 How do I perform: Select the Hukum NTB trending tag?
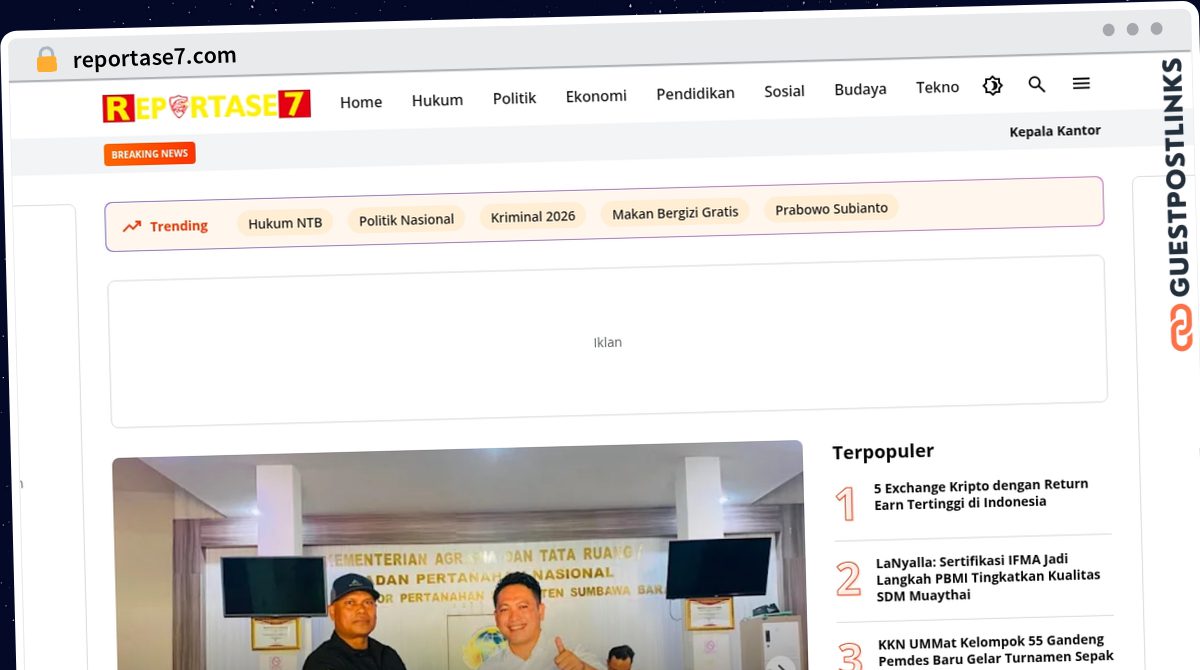(x=285, y=223)
